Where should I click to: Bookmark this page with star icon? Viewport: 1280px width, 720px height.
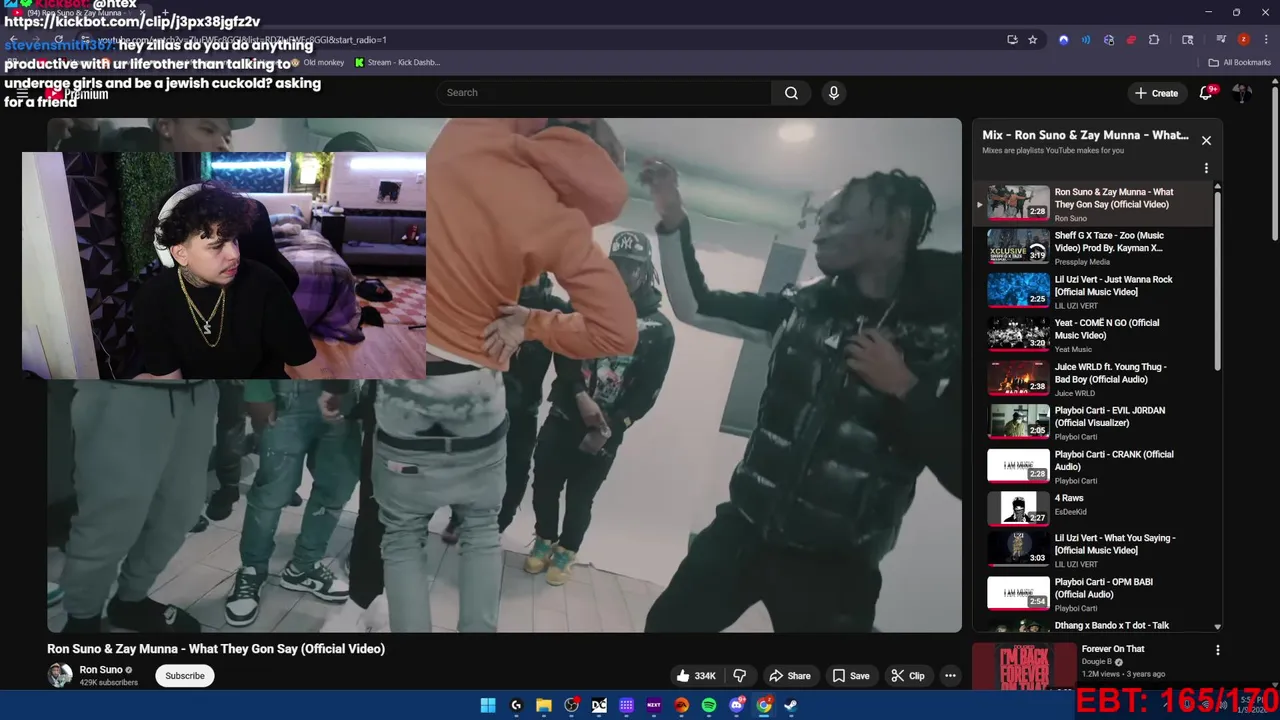tap(1033, 40)
